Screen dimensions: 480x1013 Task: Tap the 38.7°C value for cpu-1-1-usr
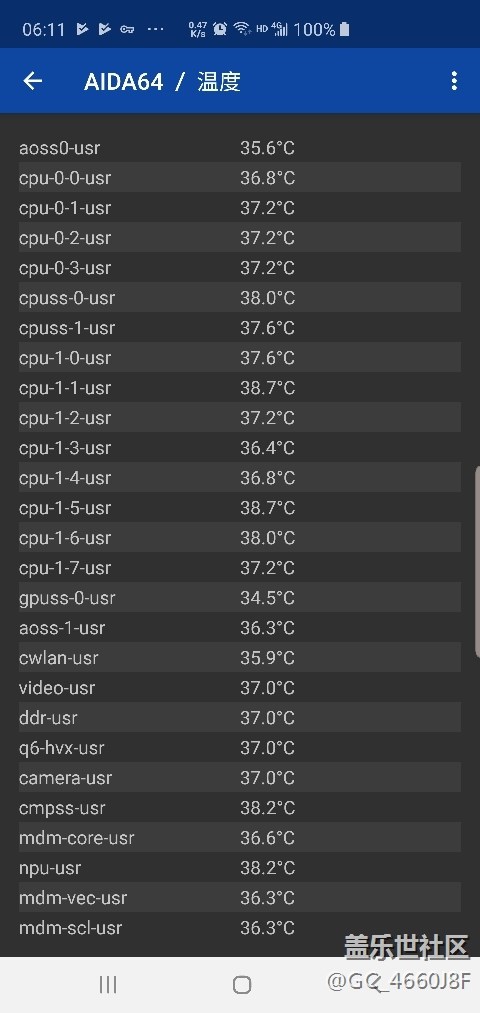[x=267, y=388]
